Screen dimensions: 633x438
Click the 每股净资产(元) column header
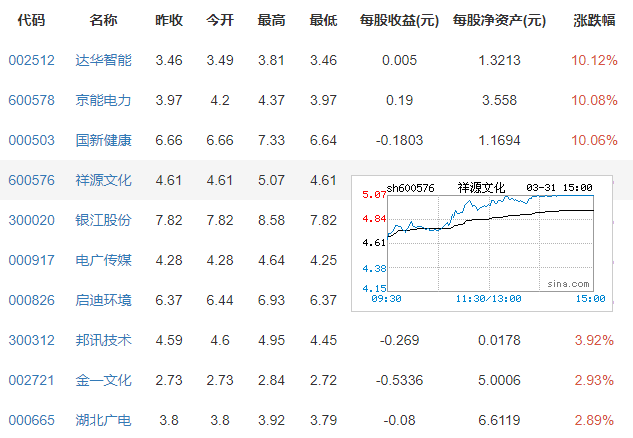click(x=499, y=20)
